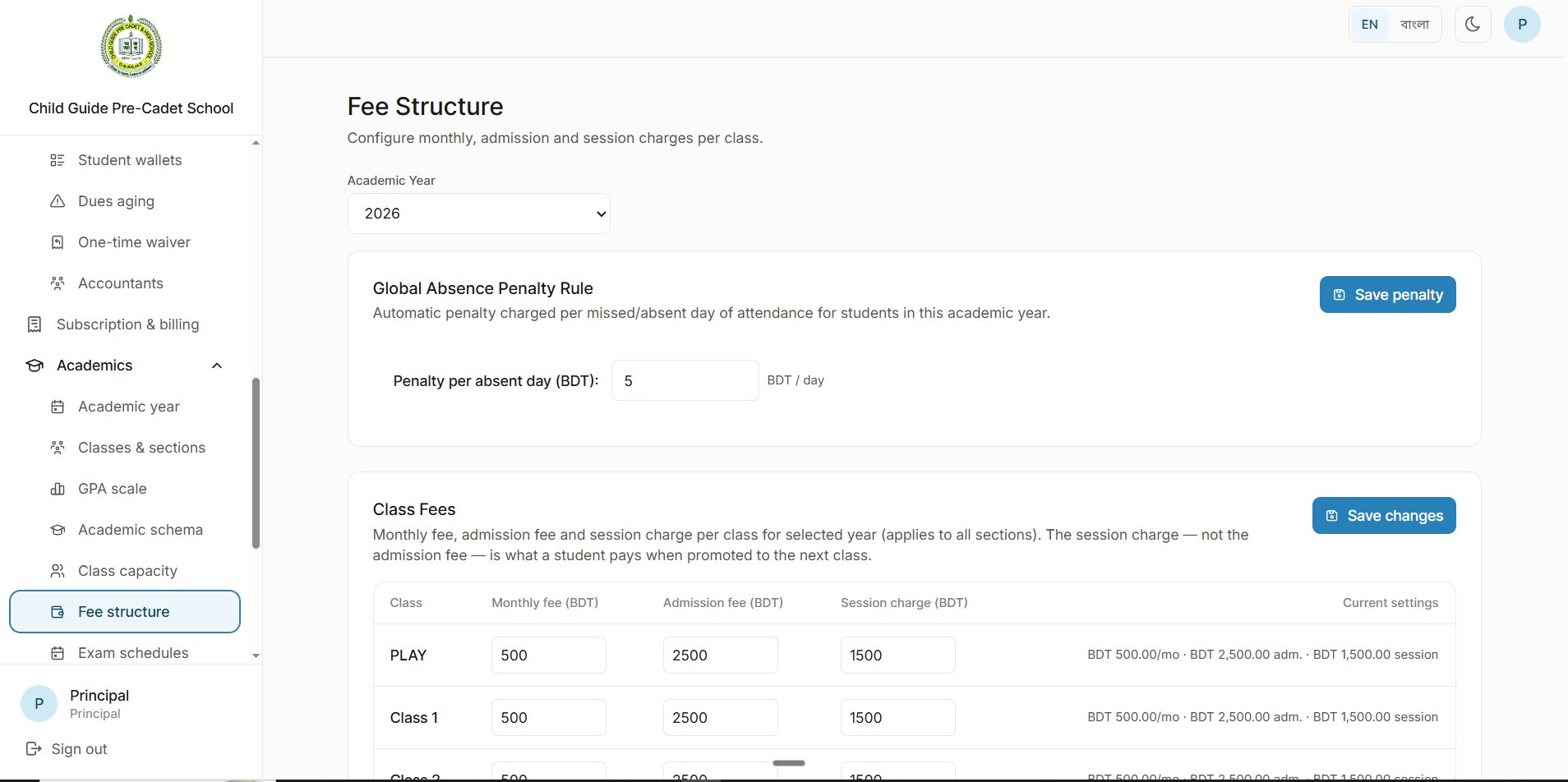
Task: Click the Accountants people icon
Action: [58, 283]
